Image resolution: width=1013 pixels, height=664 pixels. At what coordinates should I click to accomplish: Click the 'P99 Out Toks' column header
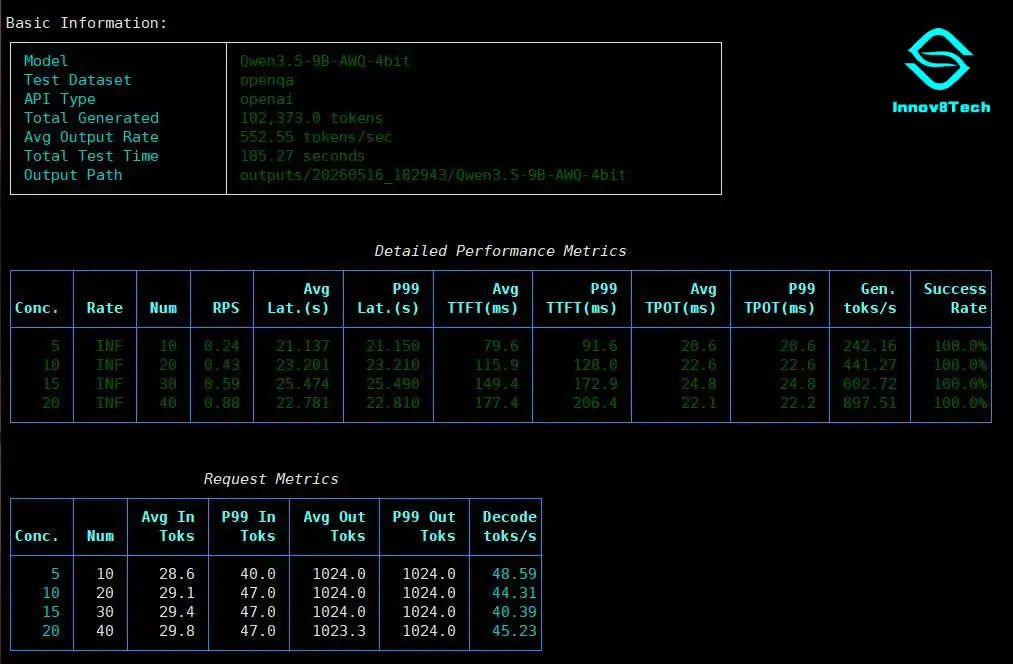click(x=424, y=526)
